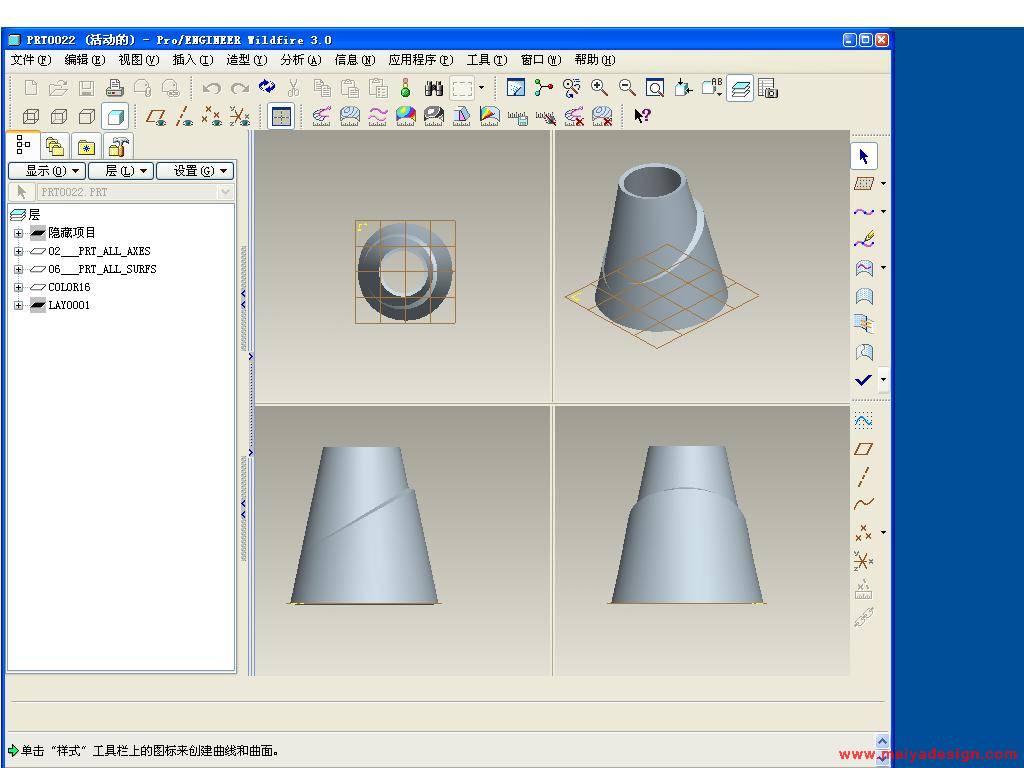
Task: Open the View Manager icon
Action: (x=768, y=88)
